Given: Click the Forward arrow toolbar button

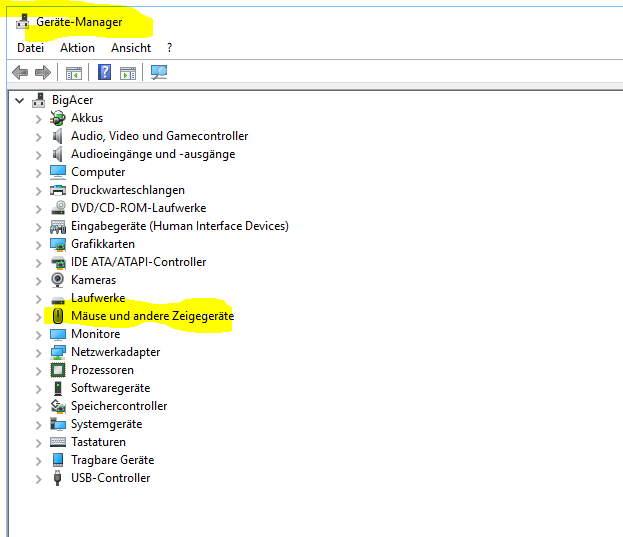Looking at the screenshot, I should [x=43, y=73].
